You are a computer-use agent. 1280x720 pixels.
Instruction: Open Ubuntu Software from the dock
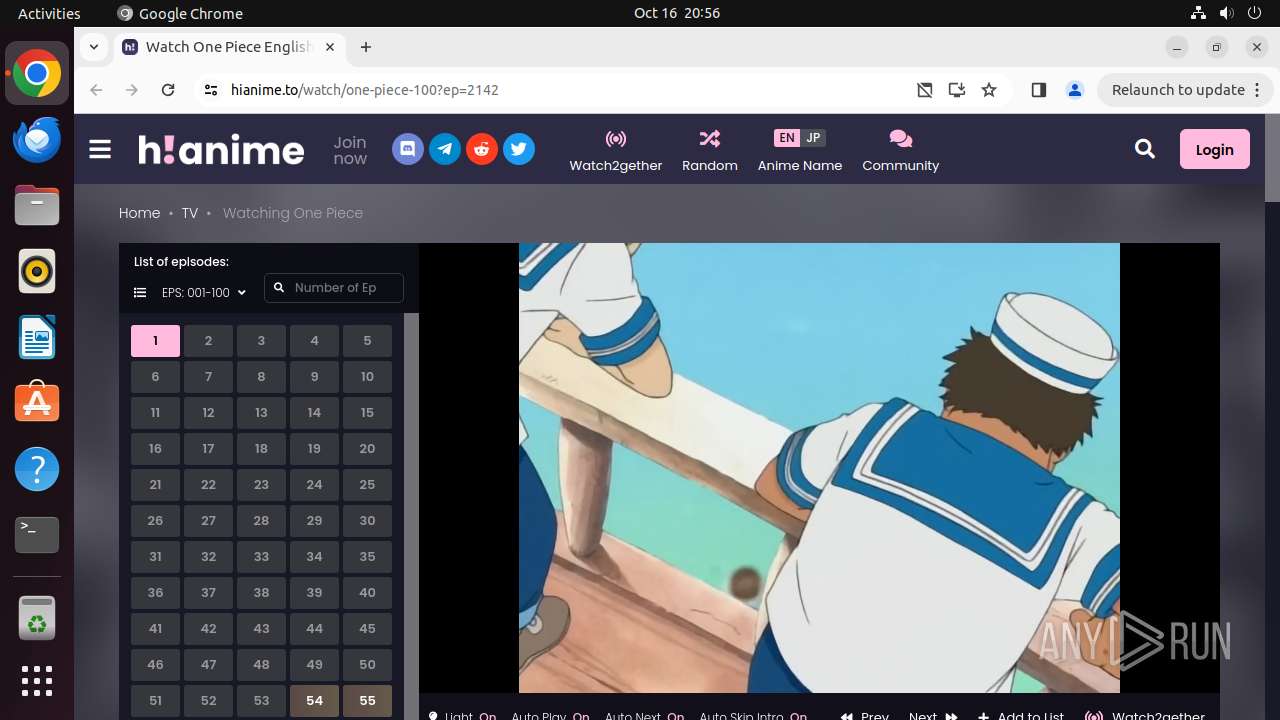pos(37,403)
